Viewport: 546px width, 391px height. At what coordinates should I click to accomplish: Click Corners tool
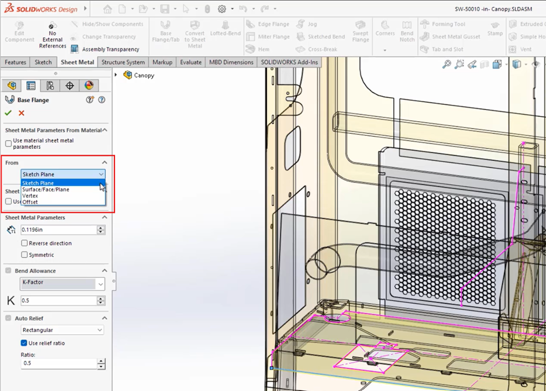[385, 29]
